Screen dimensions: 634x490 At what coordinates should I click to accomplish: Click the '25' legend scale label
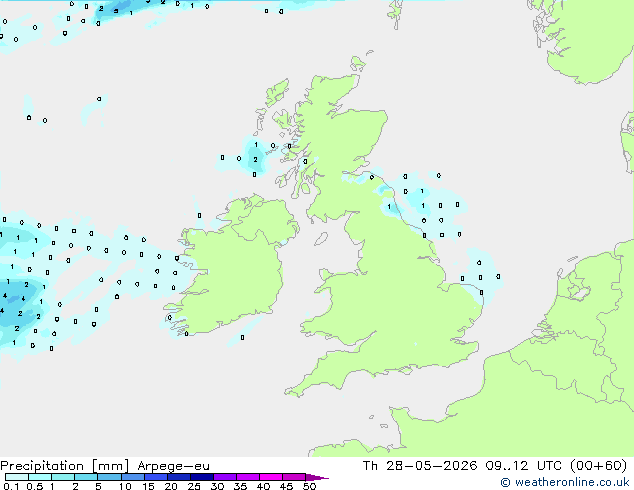coord(194,486)
